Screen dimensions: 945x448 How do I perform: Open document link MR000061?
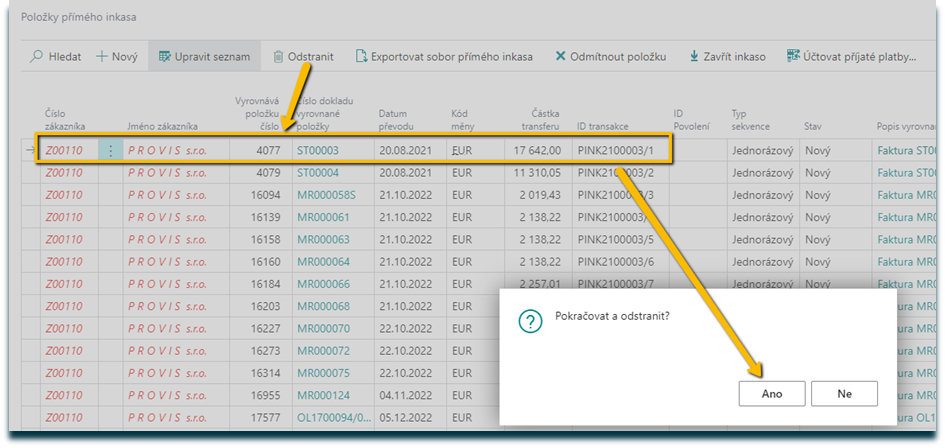click(x=323, y=217)
